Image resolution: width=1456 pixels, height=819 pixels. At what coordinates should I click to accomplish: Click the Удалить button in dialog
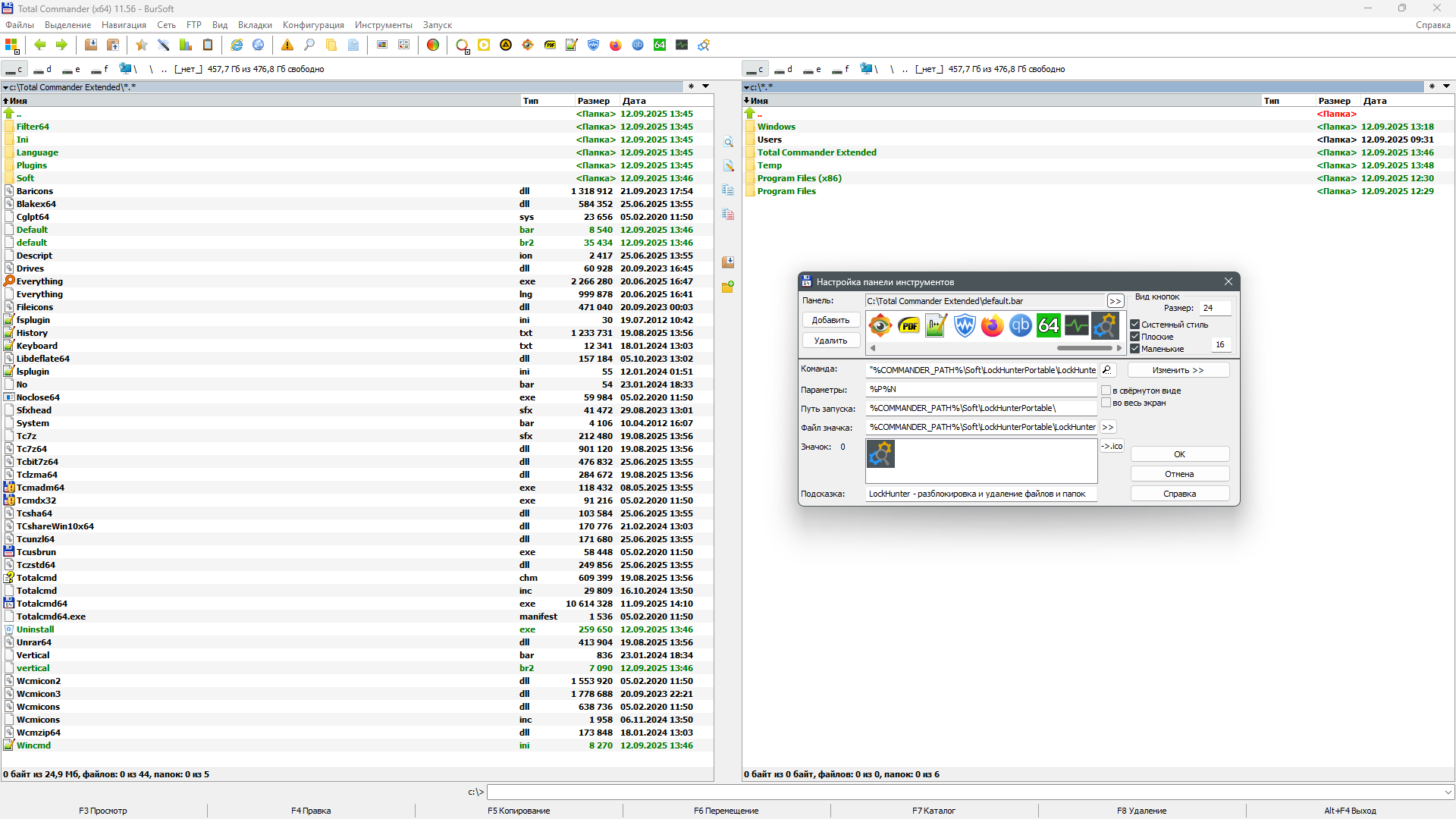tap(831, 340)
